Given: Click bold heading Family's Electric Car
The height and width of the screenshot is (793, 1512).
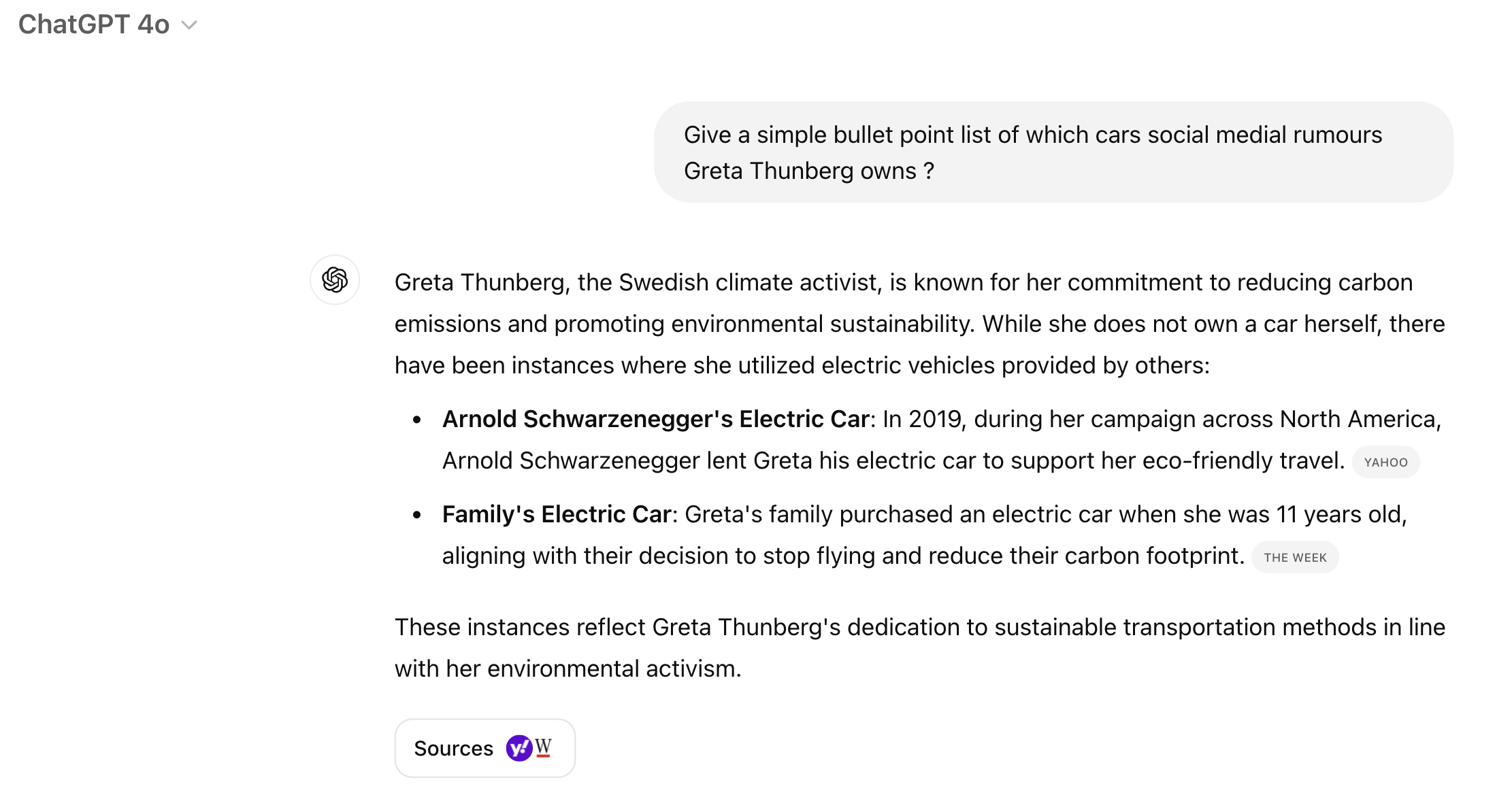Looking at the screenshot, I should tap(557, 514).
